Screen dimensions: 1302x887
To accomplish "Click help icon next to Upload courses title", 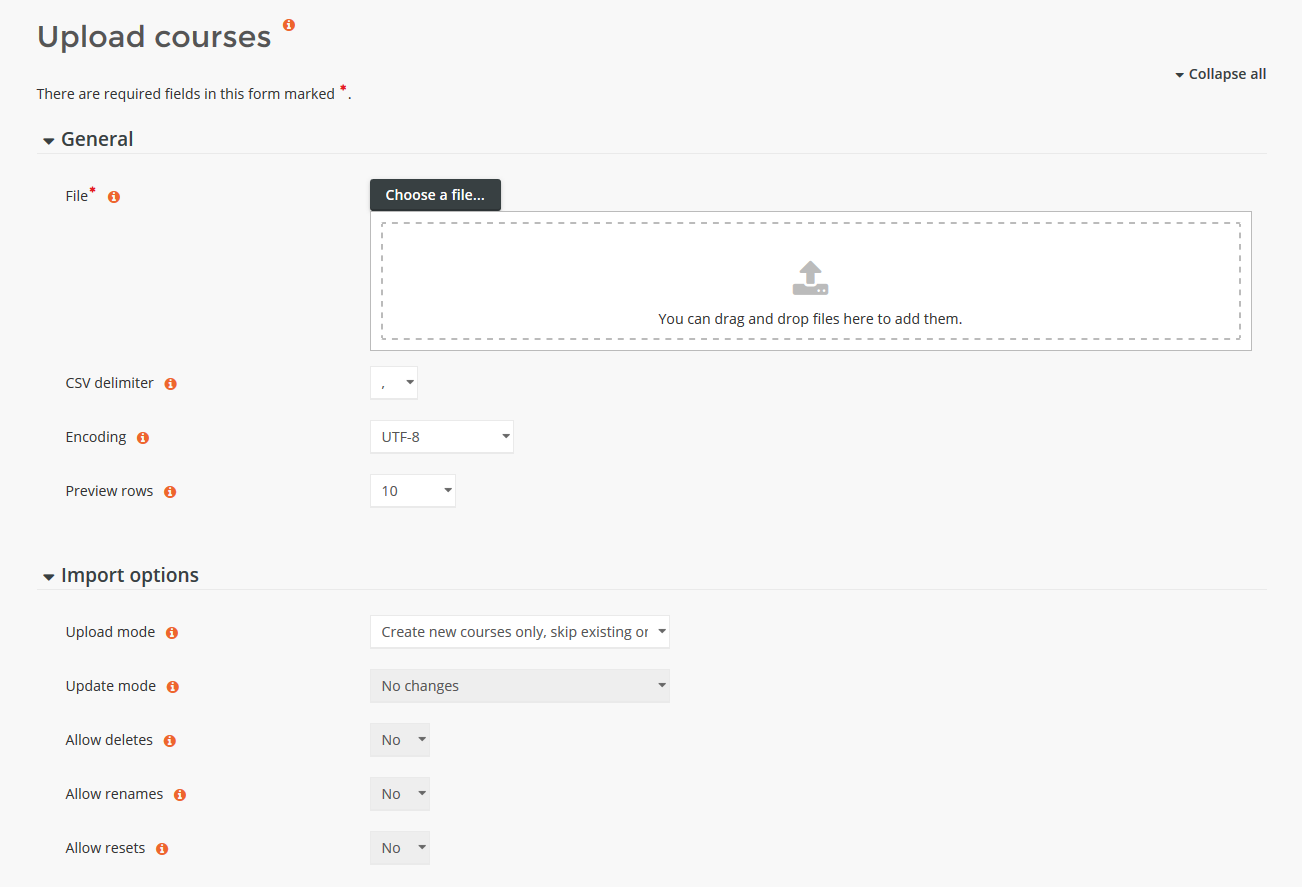I will coord(289,25).
